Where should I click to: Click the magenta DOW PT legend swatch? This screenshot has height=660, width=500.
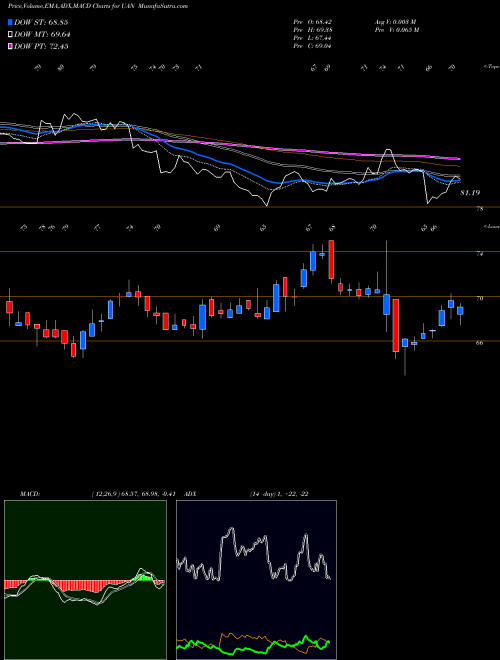(x=10, y=46)
